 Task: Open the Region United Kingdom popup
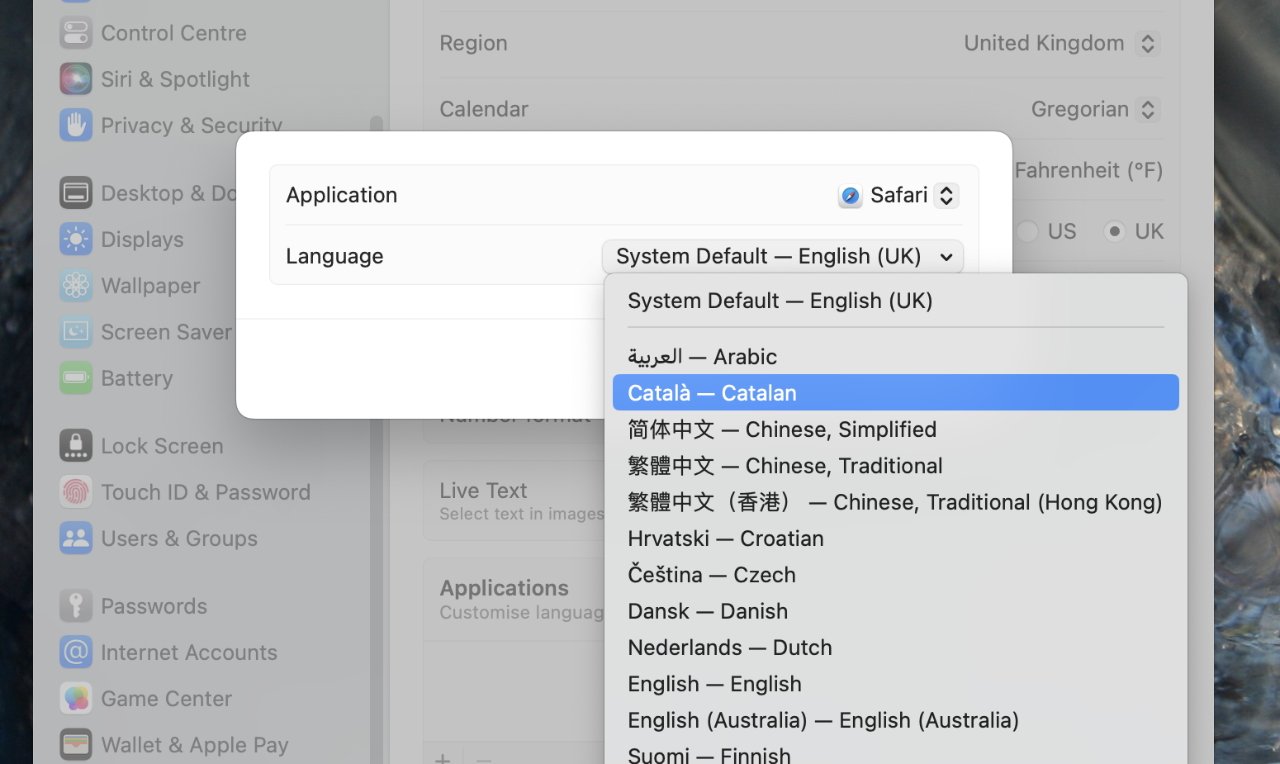click(1061, 43)
